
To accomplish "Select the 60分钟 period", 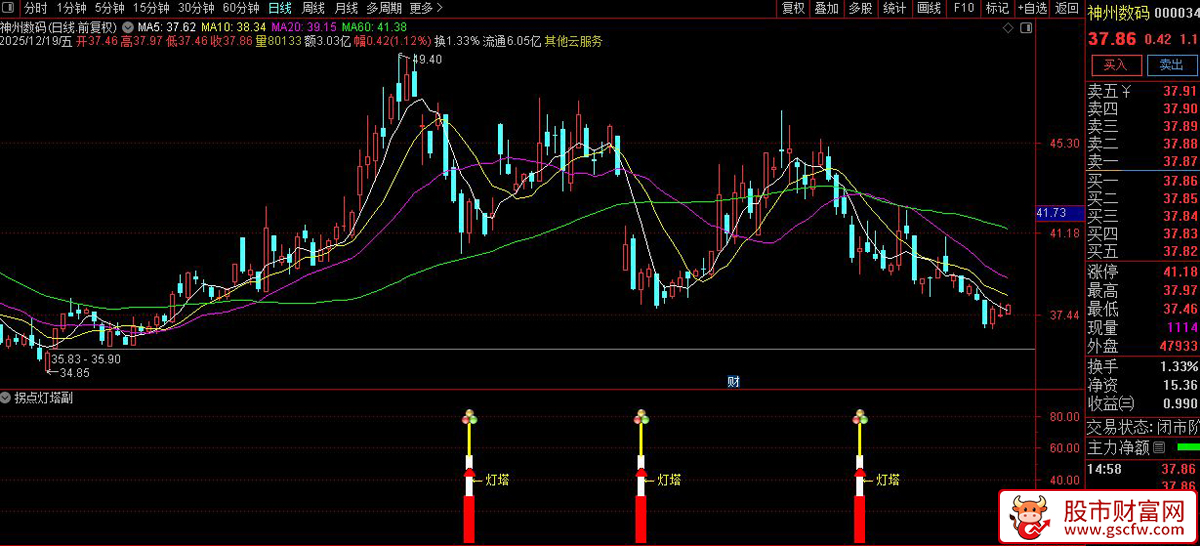I will [241, 8].
